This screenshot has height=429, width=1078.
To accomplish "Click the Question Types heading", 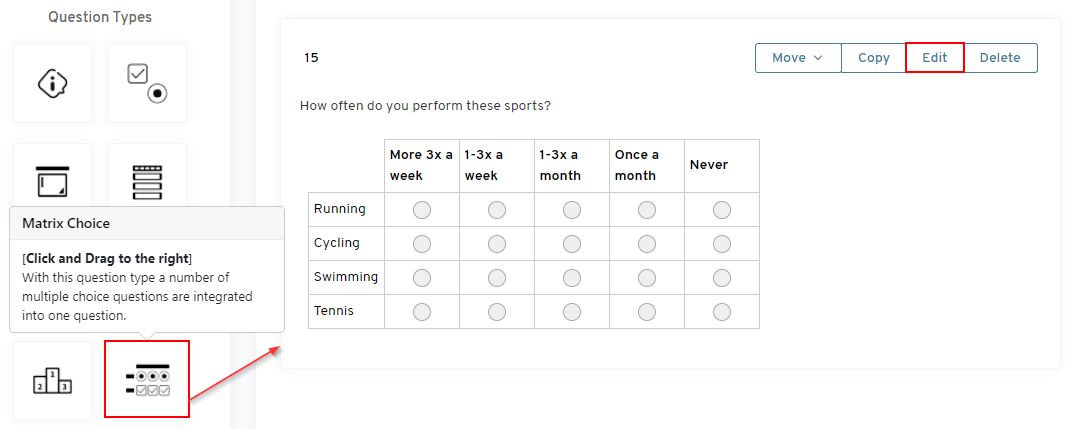I will point(100,17).
